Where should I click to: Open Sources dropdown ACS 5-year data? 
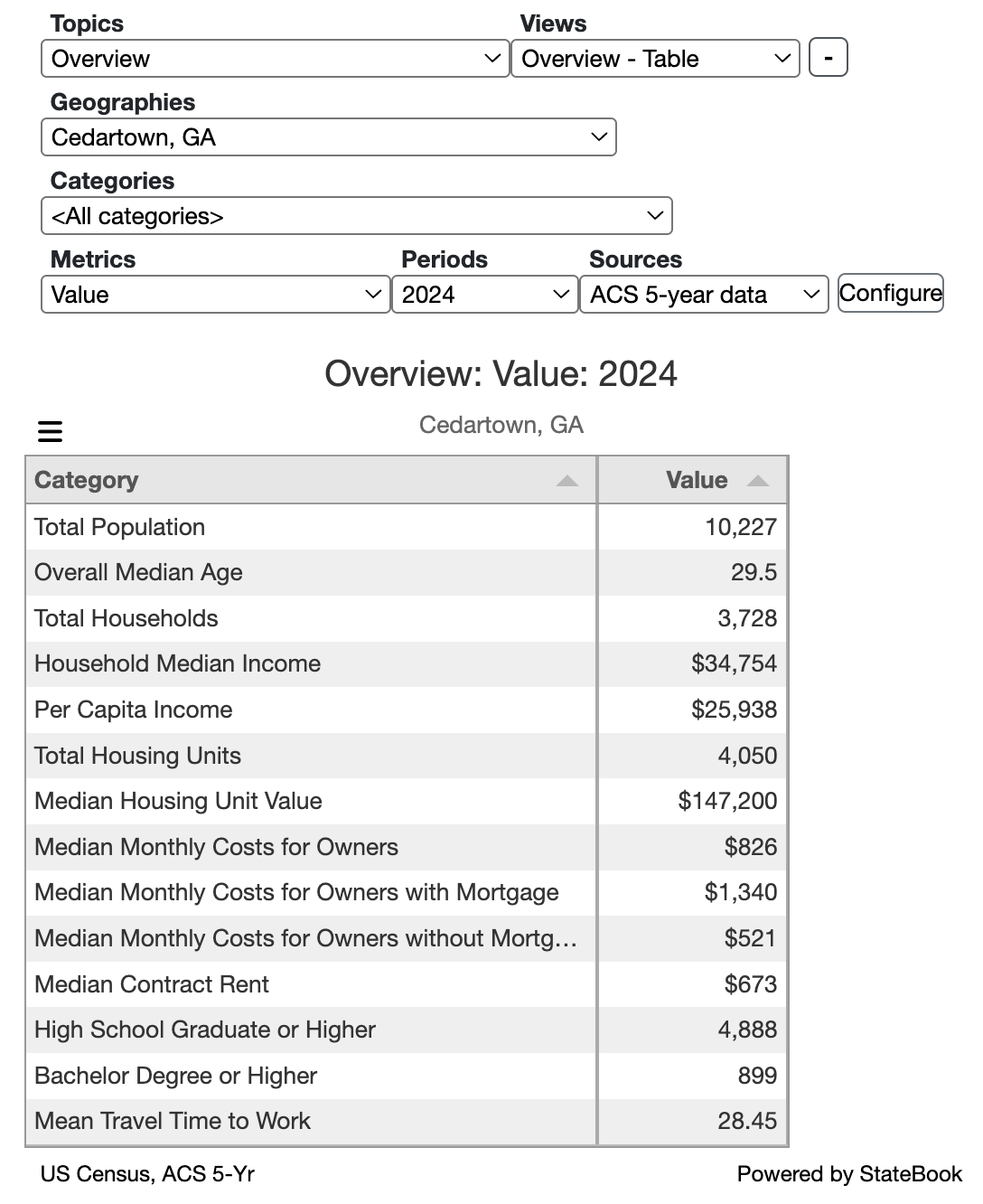pyautogui.click(x=705, y=295)
